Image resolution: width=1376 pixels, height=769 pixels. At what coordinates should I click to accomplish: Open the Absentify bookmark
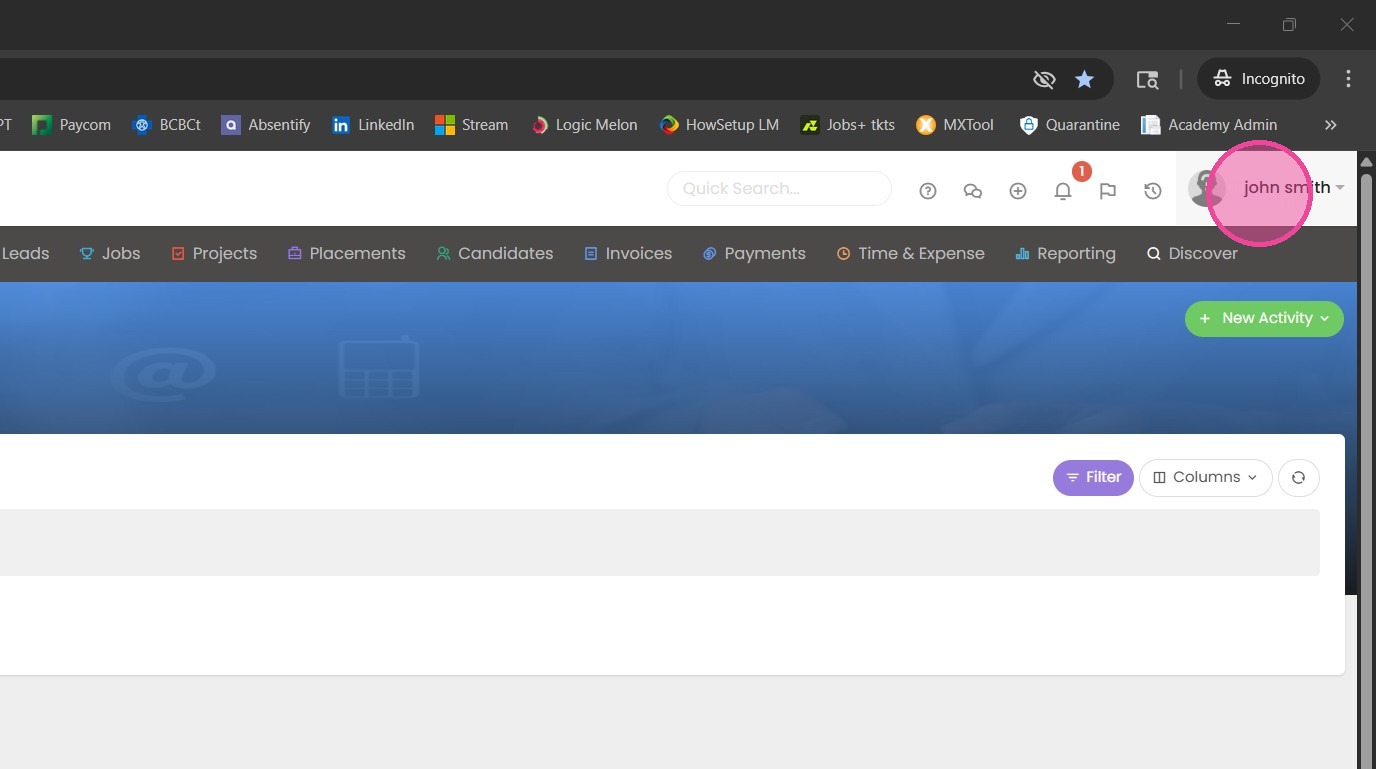tap(266, 125)
